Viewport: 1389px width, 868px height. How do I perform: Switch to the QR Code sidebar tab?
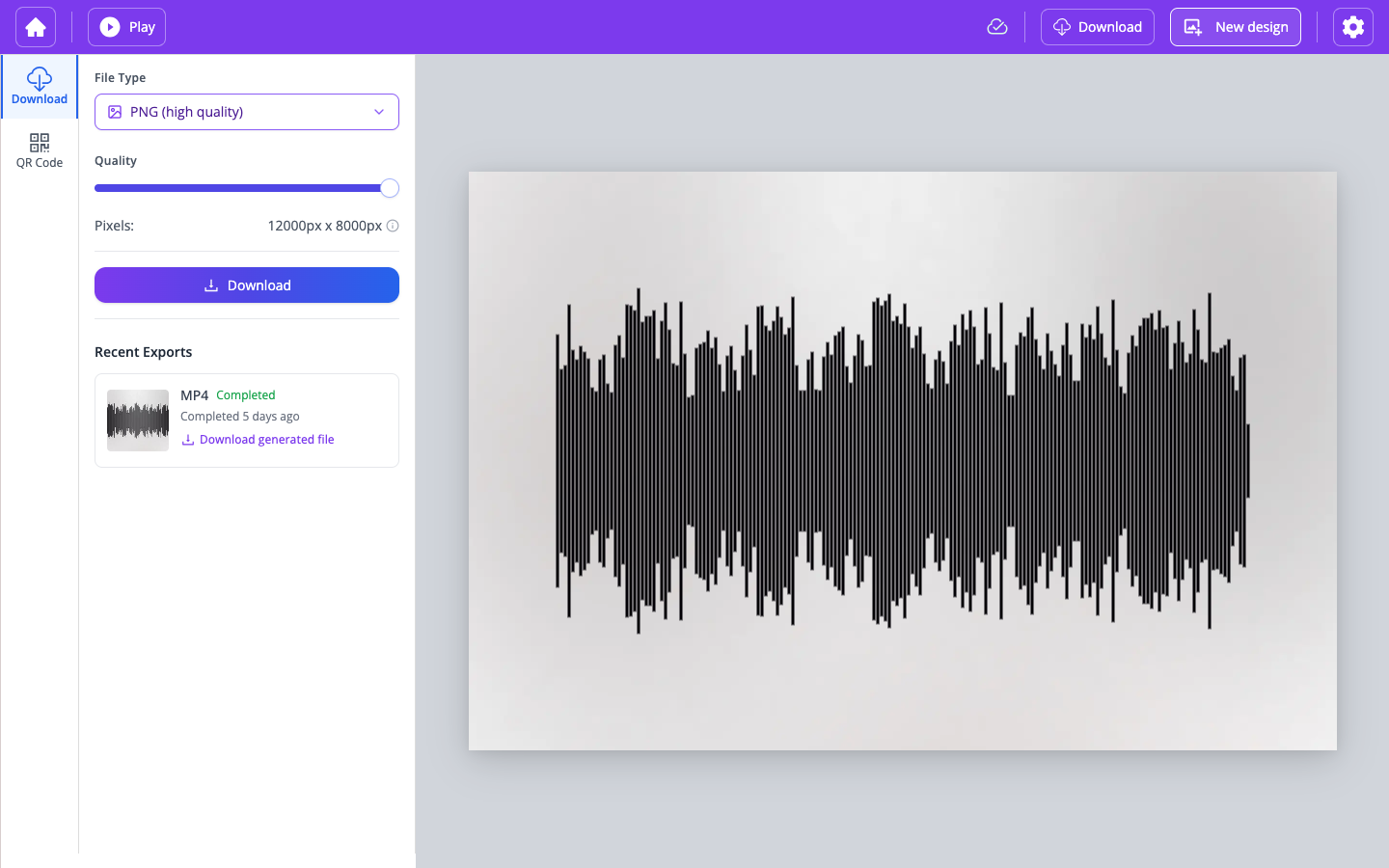(39, 149)
